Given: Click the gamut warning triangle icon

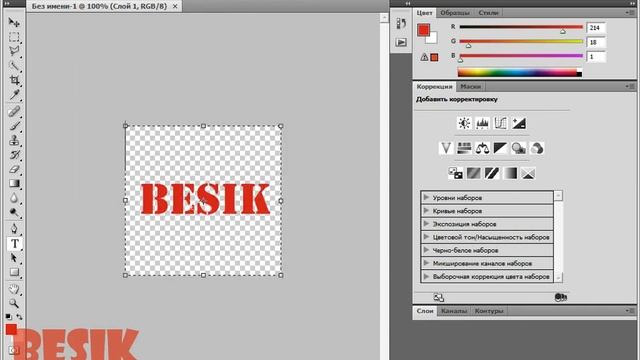Looking at the screenshot, I should click(x=424, y=57).
